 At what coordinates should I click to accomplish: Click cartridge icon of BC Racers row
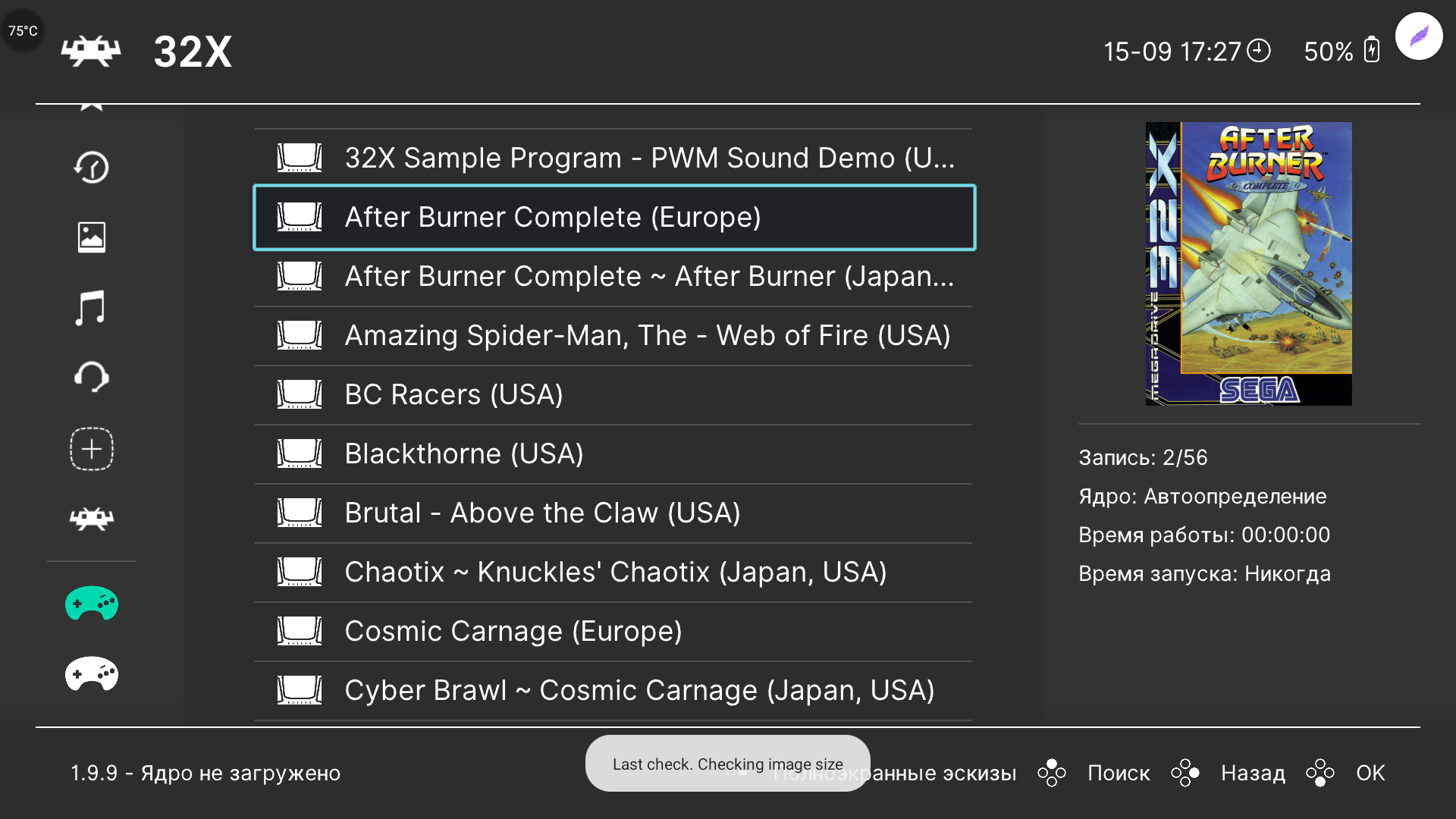300,394
